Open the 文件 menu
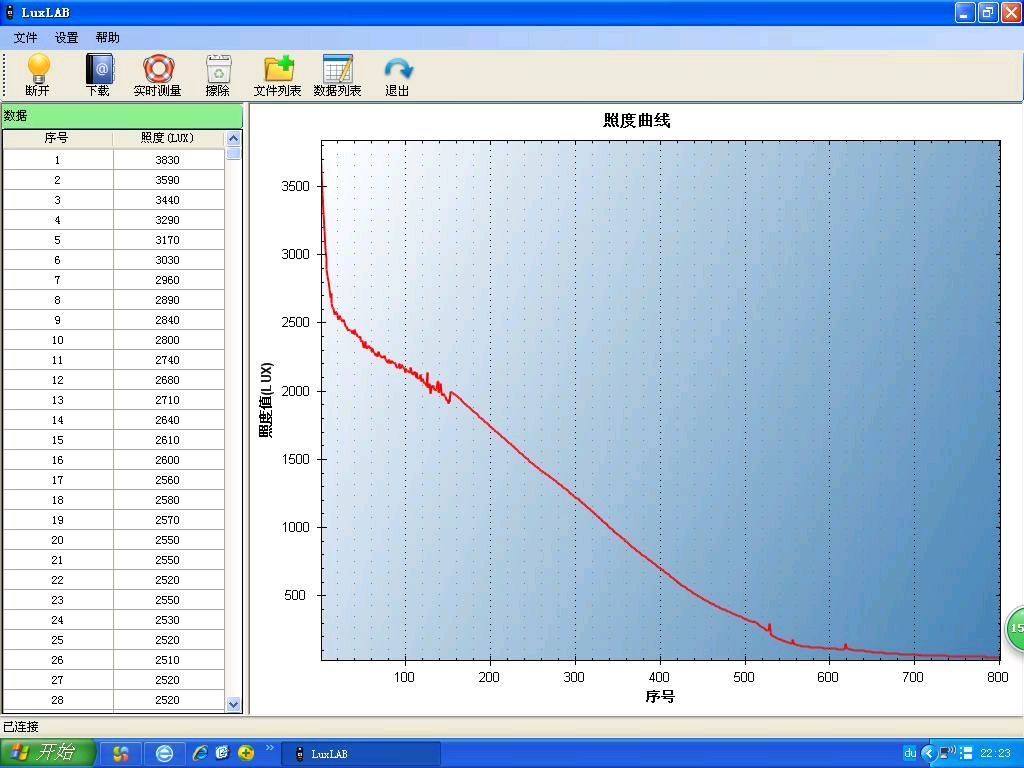The width and height of the screenshot is (1024, 768). tap(25, 38)
